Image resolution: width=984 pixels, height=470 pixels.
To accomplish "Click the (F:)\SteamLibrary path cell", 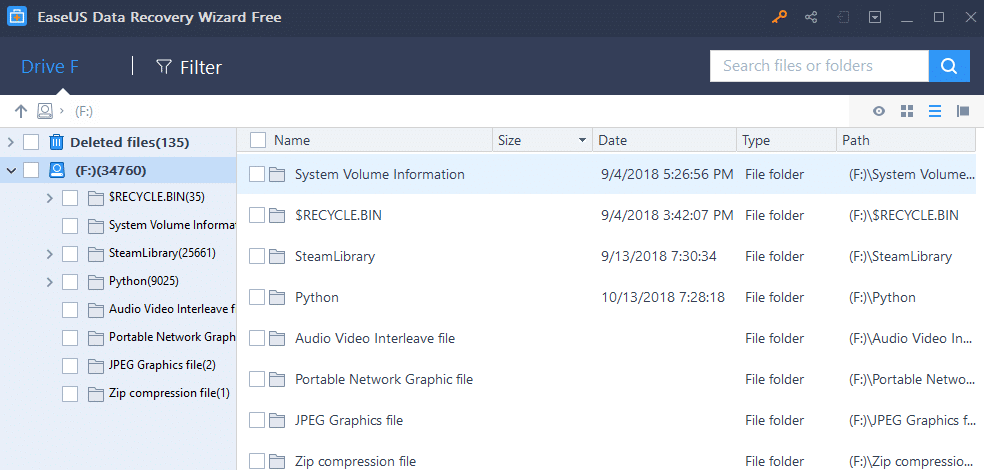I will pyautogui.click(x=900, y=257).
